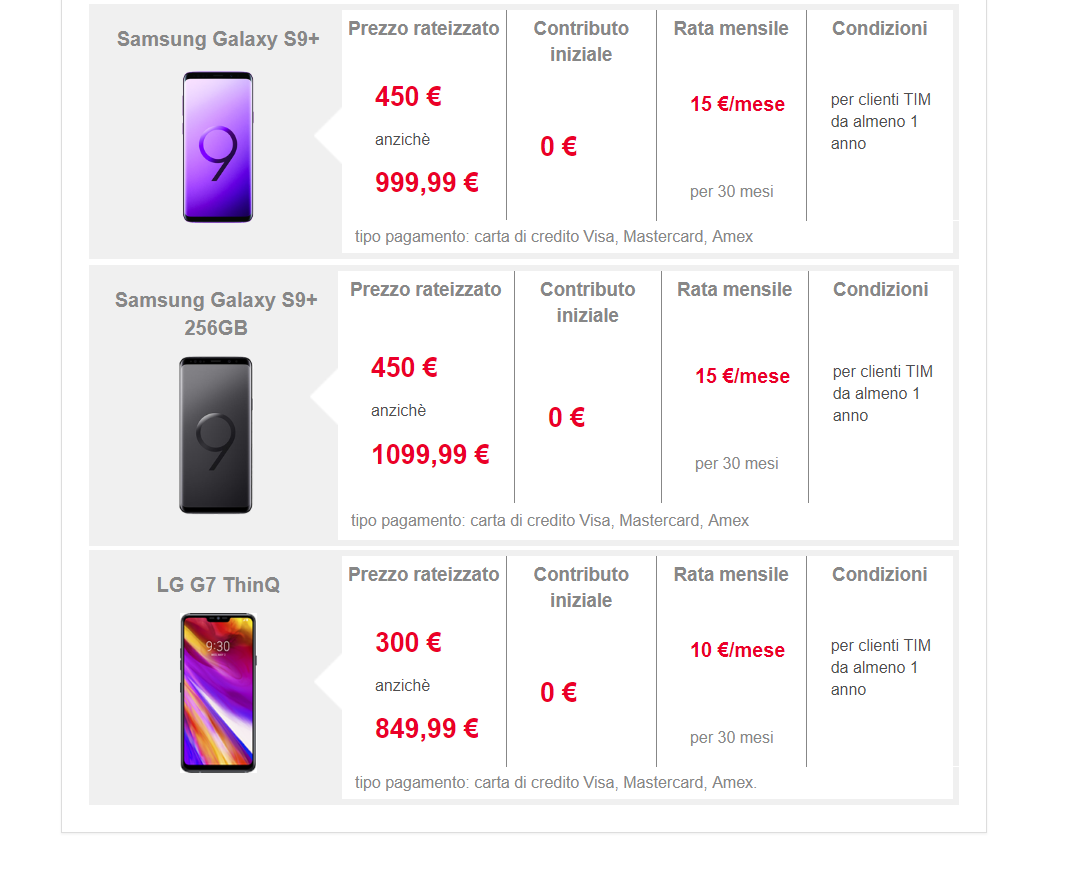Open the LG G7 ThinQ title

point(218,585)
